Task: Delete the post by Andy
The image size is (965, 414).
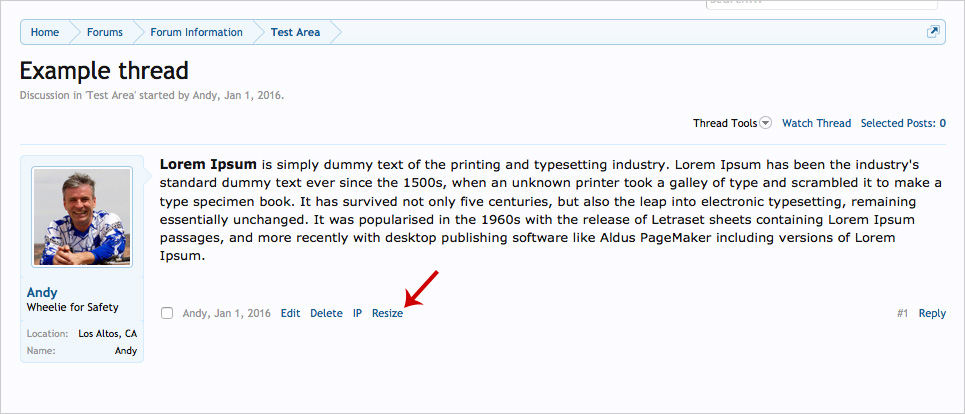Action: coord(326,313)
